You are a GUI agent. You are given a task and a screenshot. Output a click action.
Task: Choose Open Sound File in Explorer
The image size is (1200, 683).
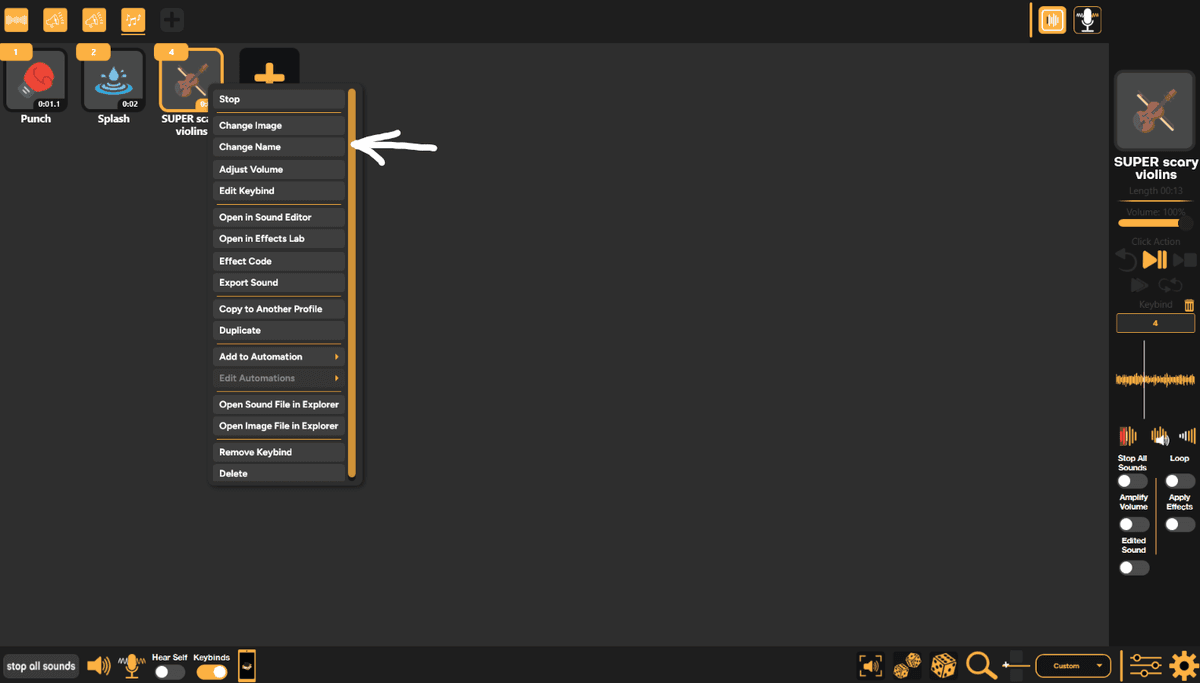click(x=279, y=405)
